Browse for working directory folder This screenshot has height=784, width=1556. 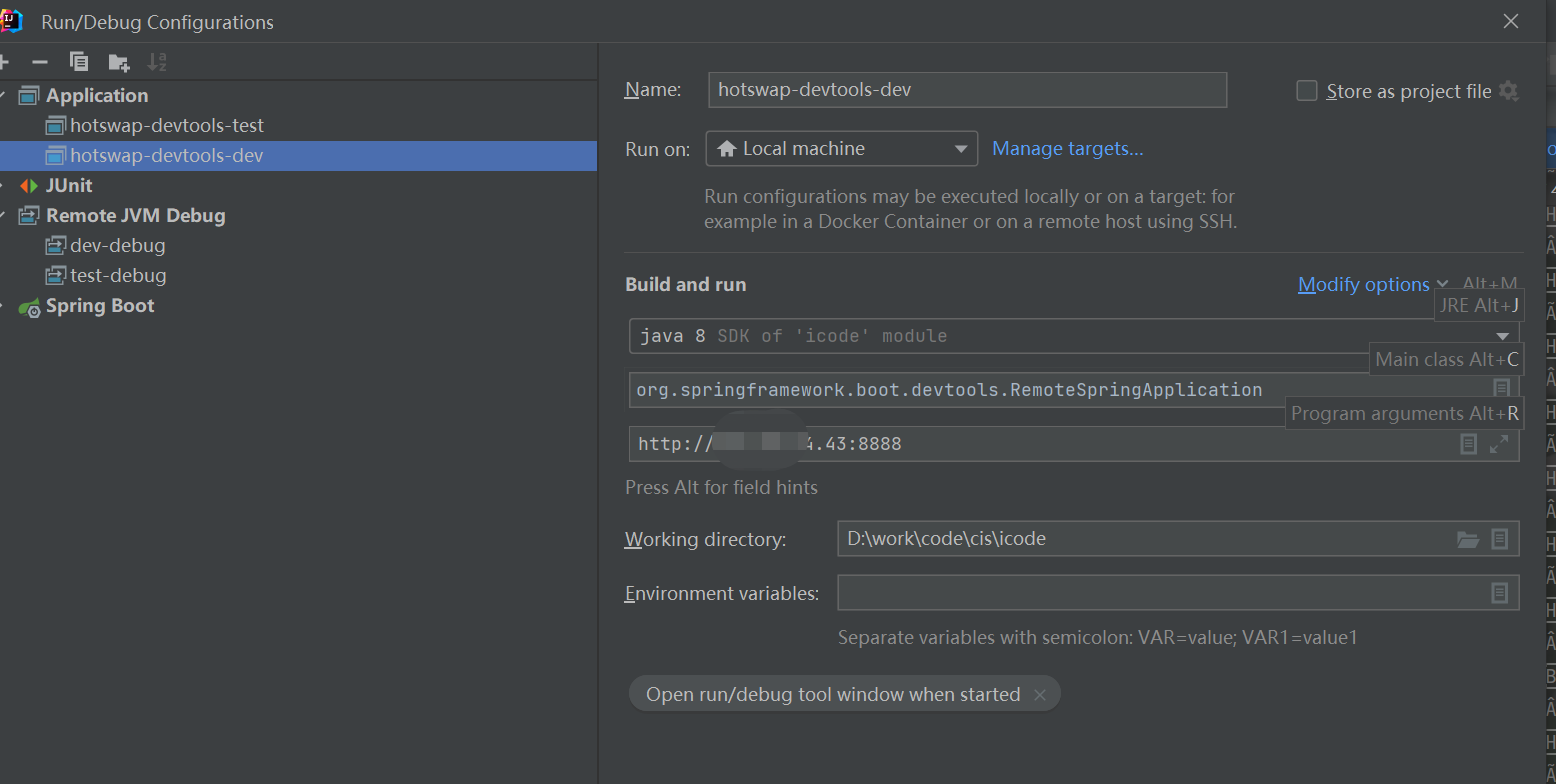pyautogui.click(x=1468, y=539)
